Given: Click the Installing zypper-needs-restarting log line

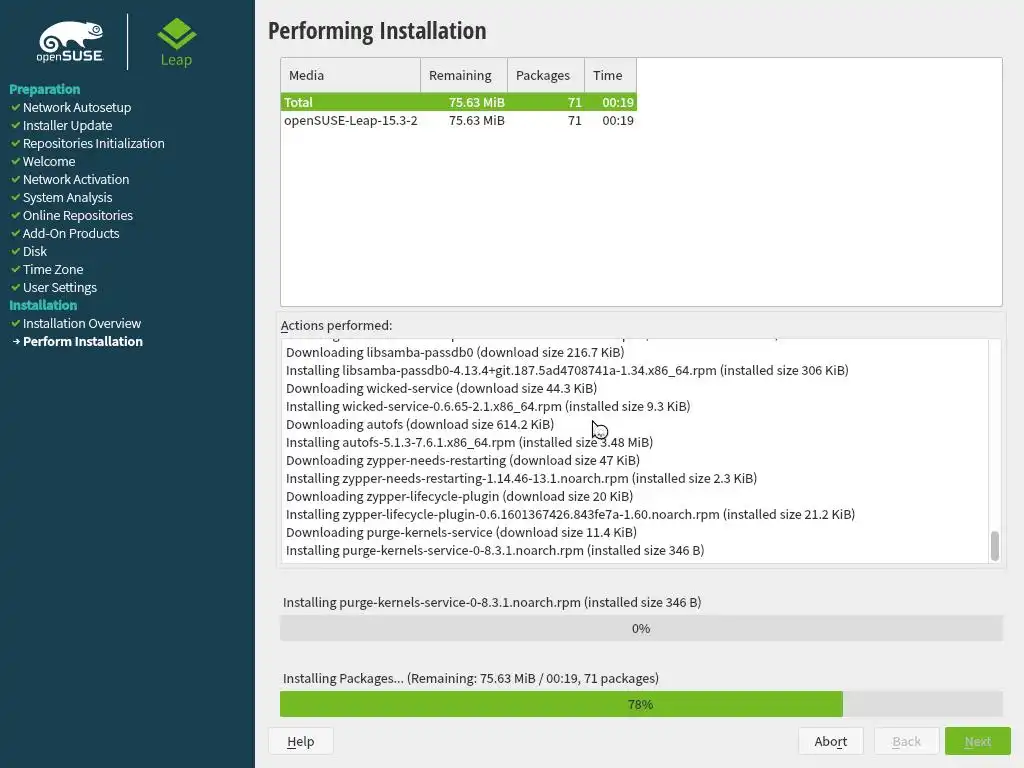Looking at the screenshot, I should pyautogui.click(x=522, y=478).
